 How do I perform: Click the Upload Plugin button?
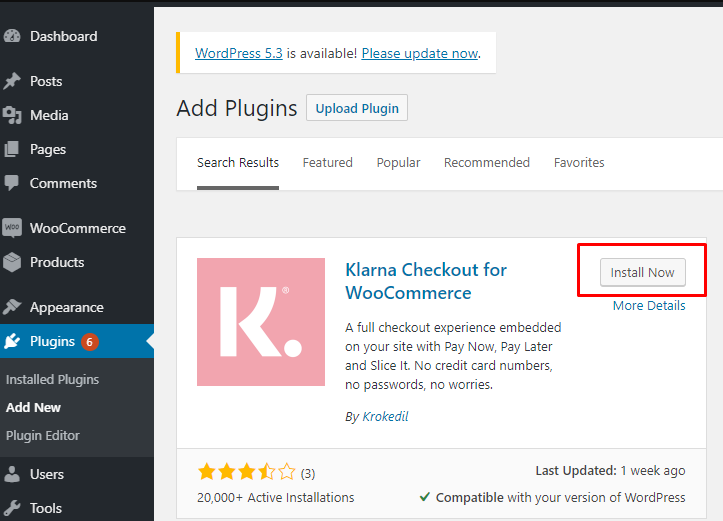[357, 109]
